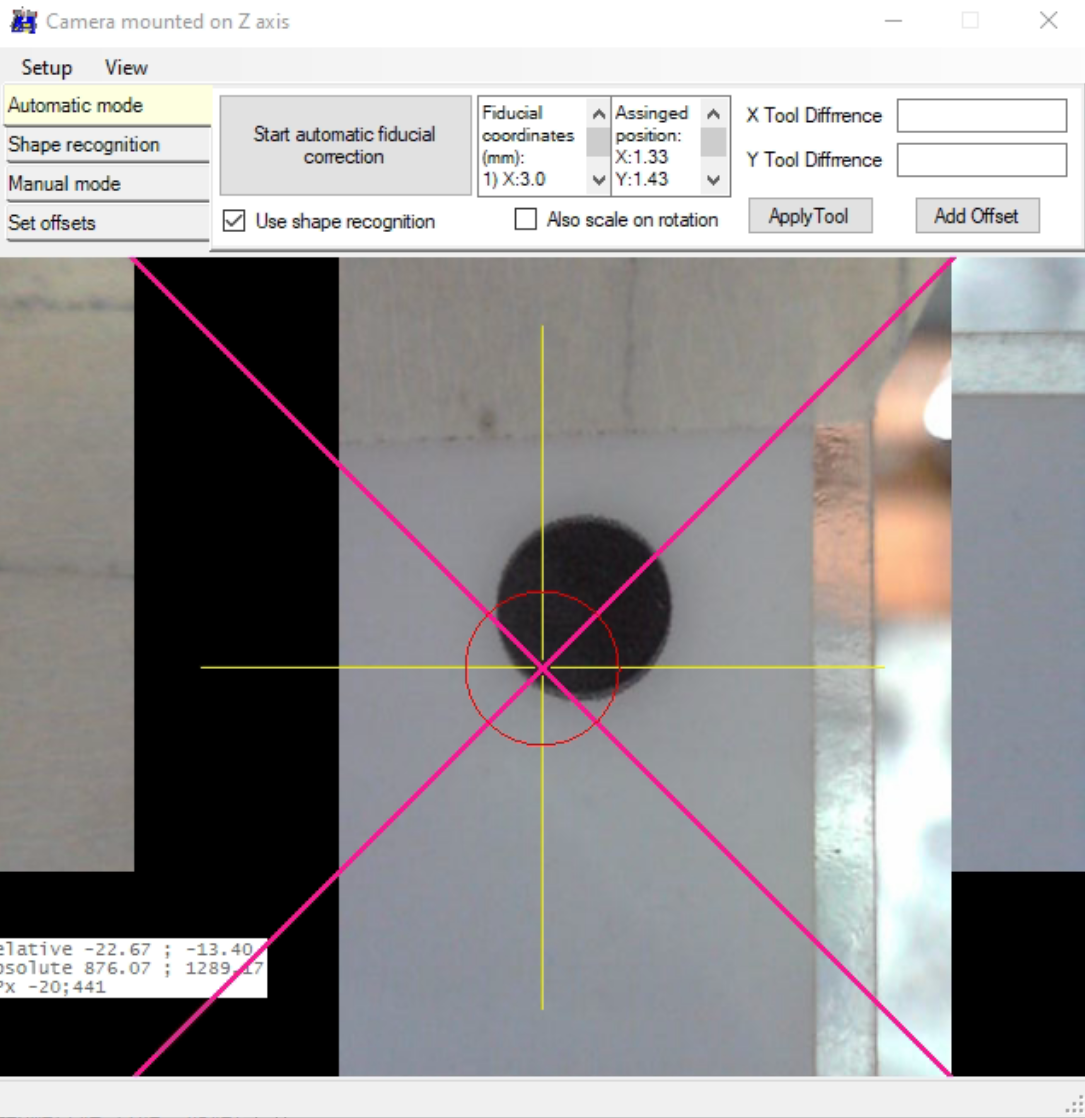The image size is (1085, 1118).
Task: Open the Setup menu
Action: (47, 68)
